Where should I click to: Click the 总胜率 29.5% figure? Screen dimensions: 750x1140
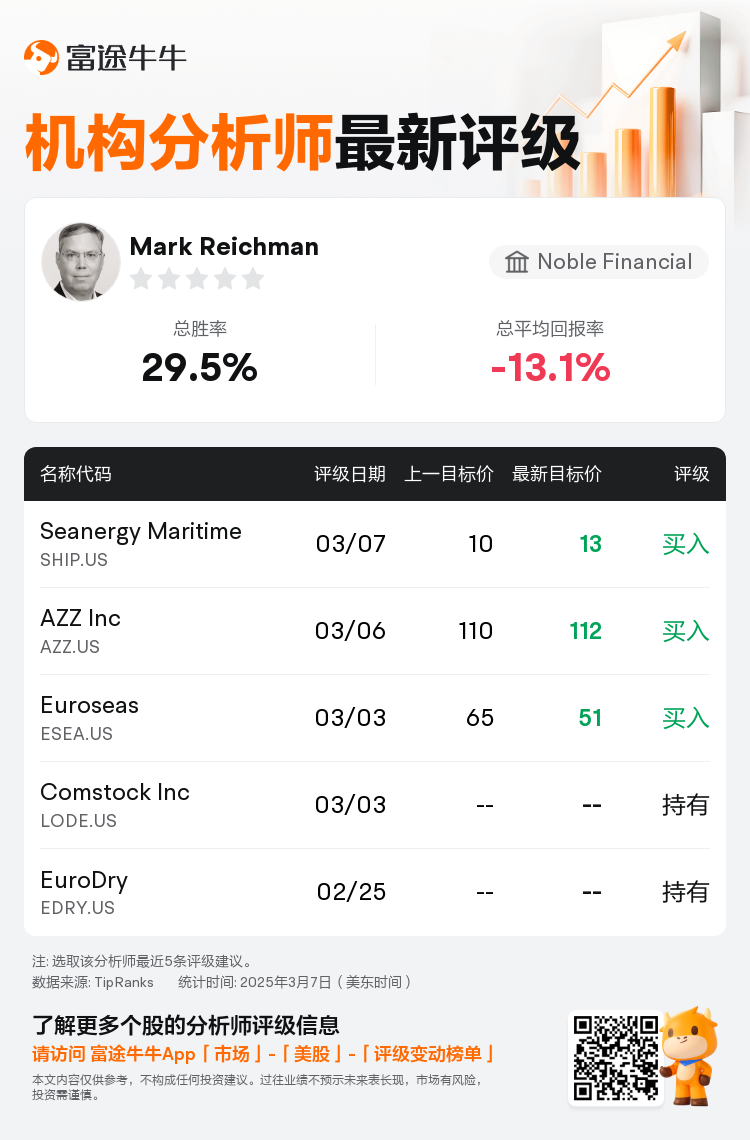coord(200,367)
